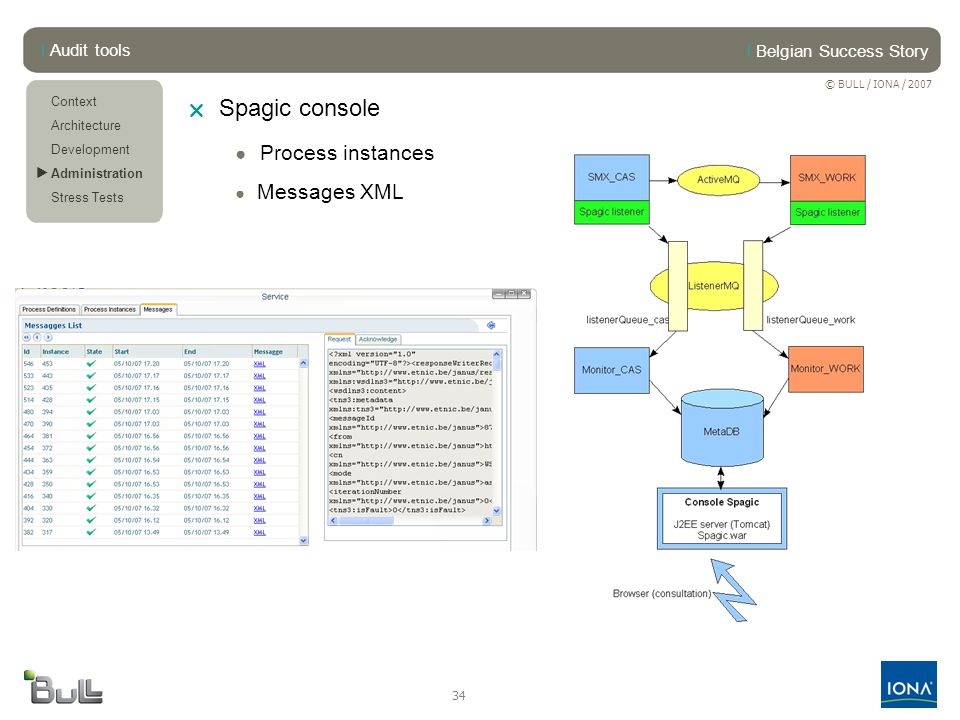Open XML link for message 444
The width and height of the screenshot is (960, 720).
click(260, 460)
